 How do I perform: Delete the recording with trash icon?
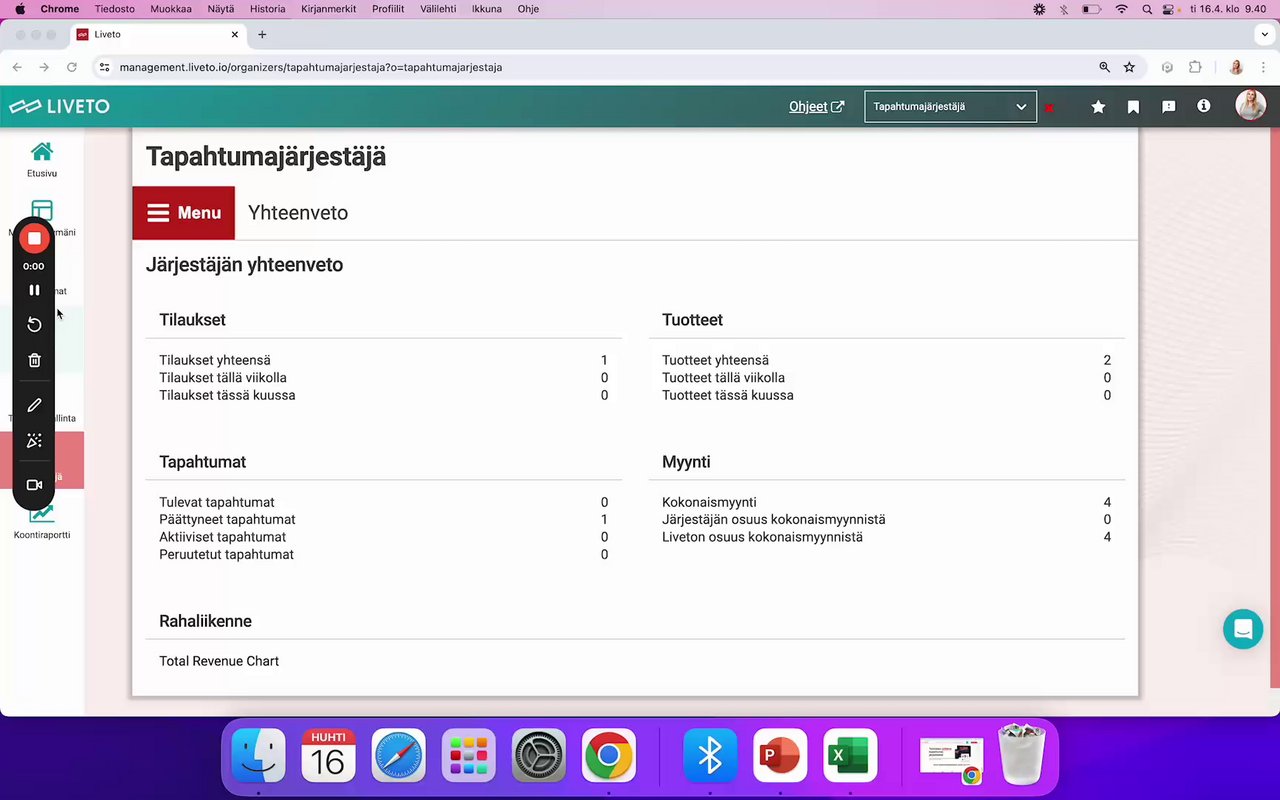34,360
